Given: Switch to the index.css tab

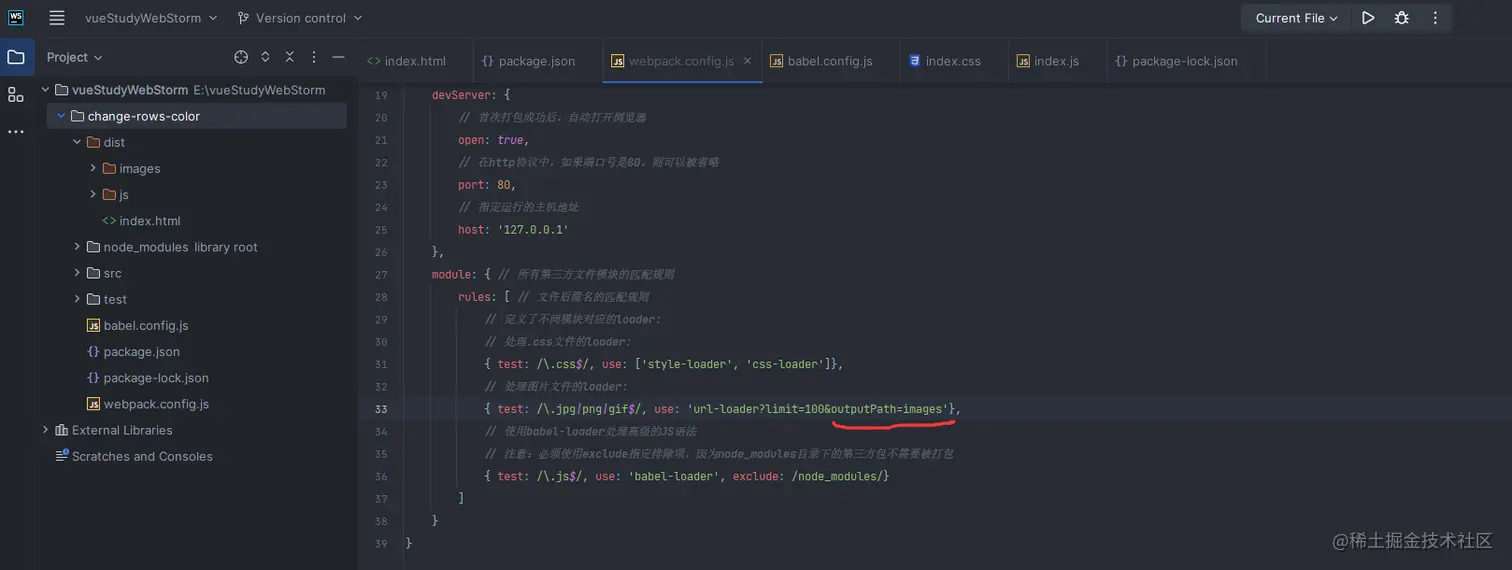Looking at the screenshot, I should [944, 61].
